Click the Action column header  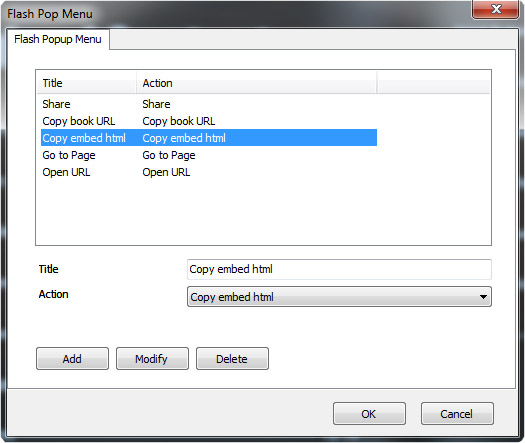256,83
